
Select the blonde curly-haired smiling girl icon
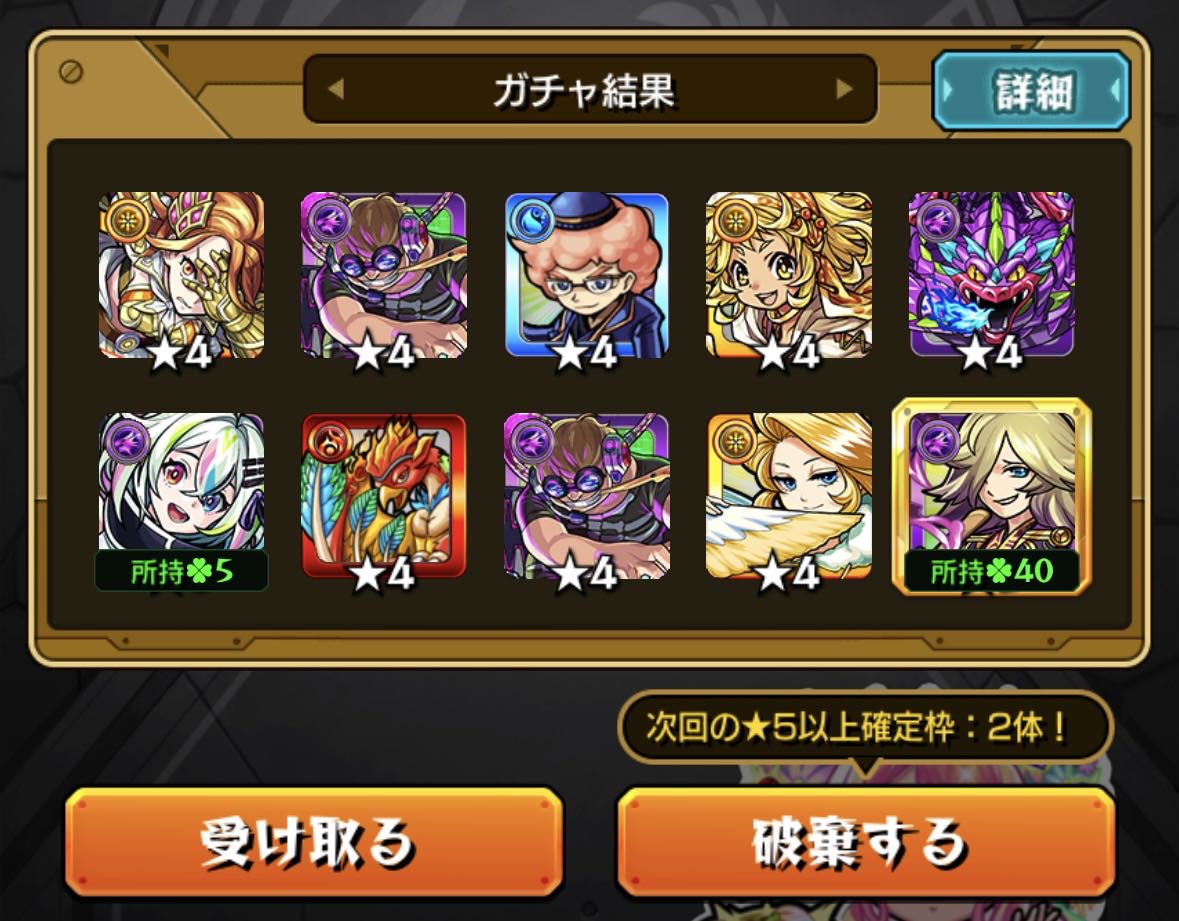[x=789, y=275]
